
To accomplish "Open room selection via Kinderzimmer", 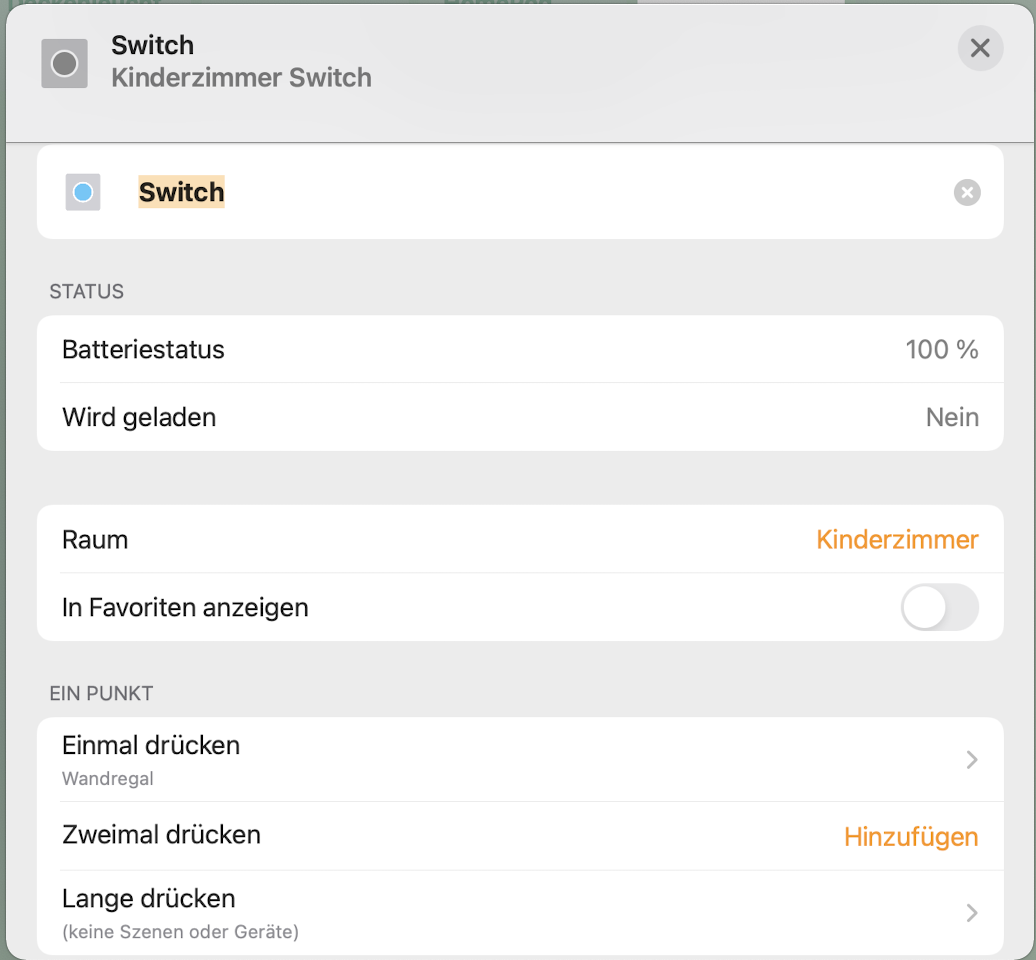I will point(897,540).
